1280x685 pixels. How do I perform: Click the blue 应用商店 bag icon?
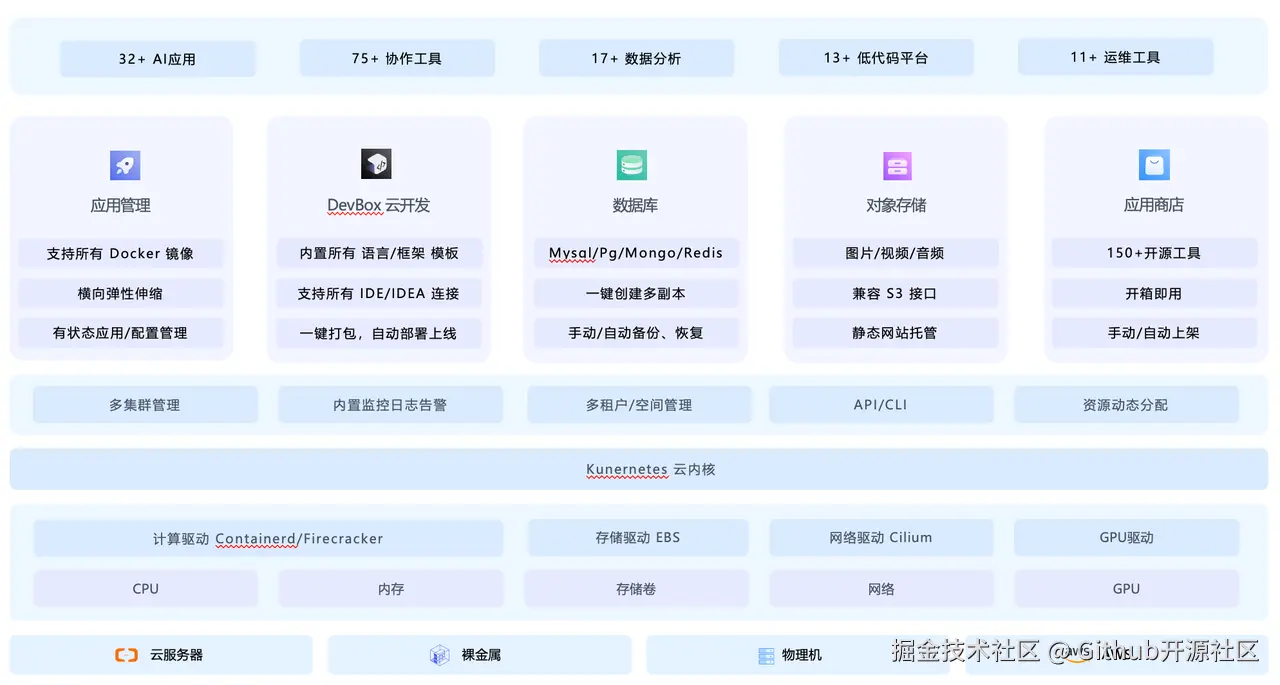tap(1154, 165)
